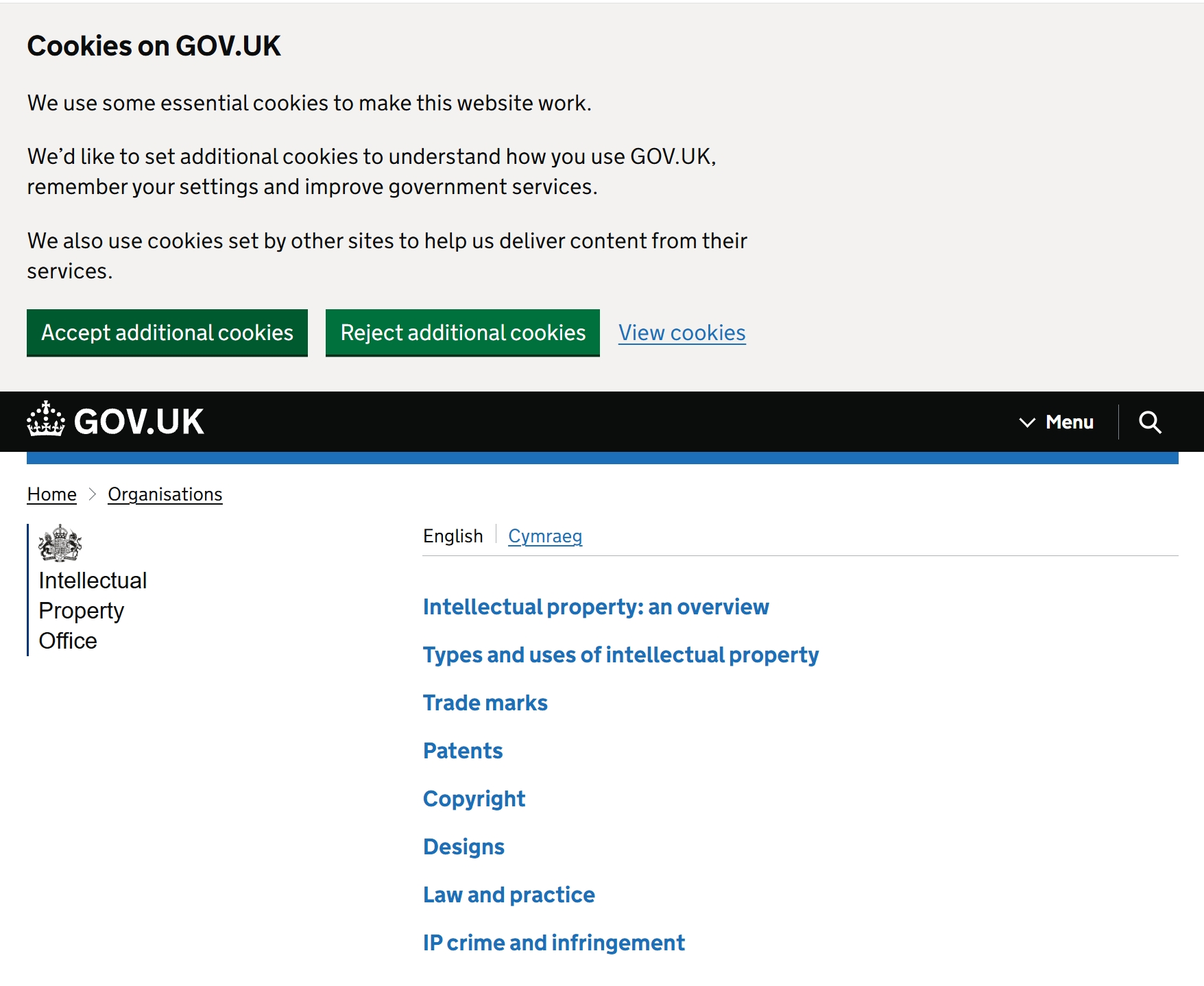Reject additional cookies

click(463, 333)
